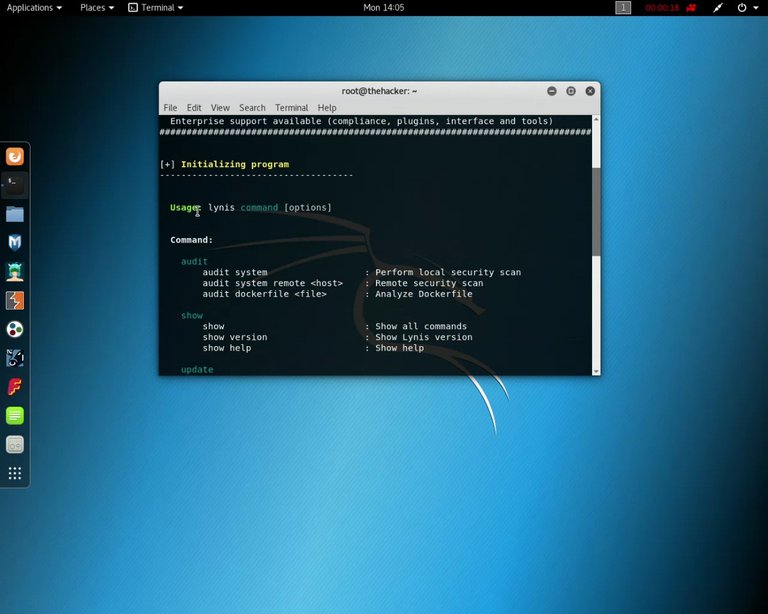This screenshot has width=768, height=614.
Task: Launch Metasploit from the dock
Action: point(15,242)
